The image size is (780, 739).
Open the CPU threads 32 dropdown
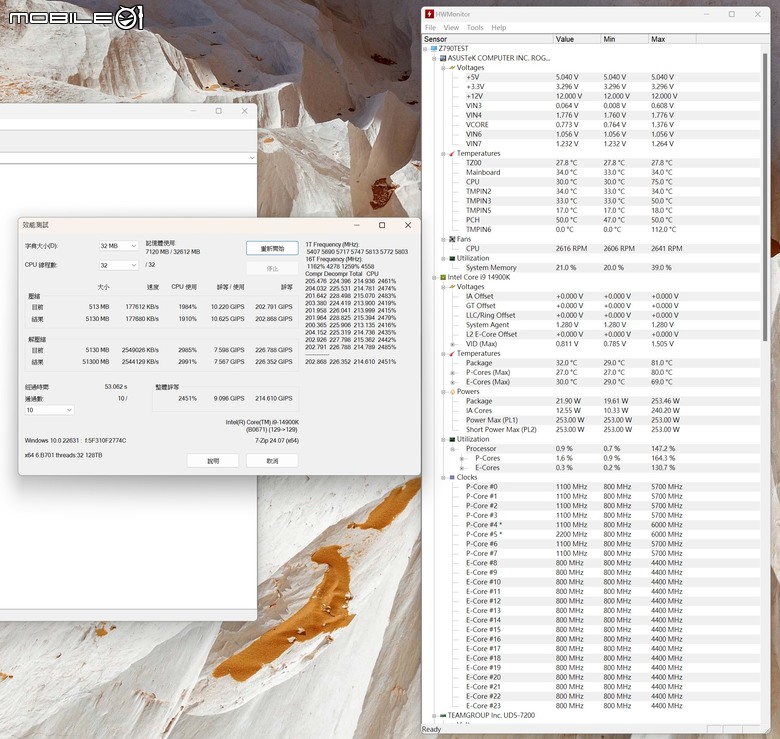[118, 265]
